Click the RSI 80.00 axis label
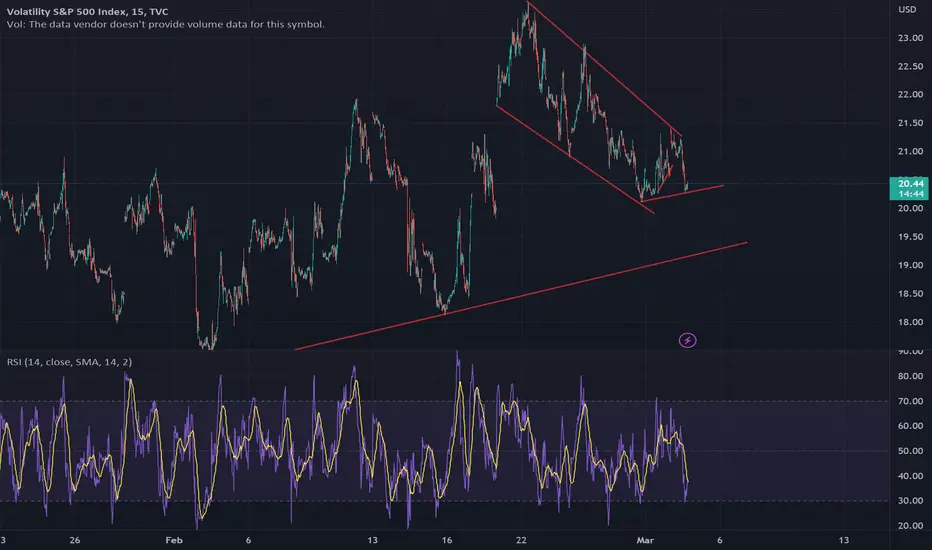The width and height of the screenshot is (932, 550). pyautogui.click(x=910, y=376)
